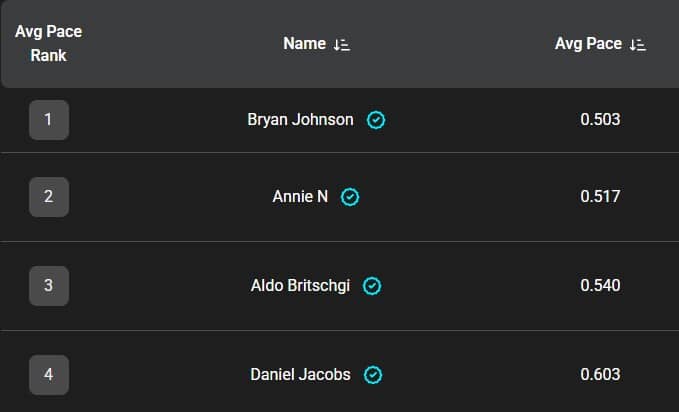Click the rank 4 number badge
679x412 pixels.
49,375
